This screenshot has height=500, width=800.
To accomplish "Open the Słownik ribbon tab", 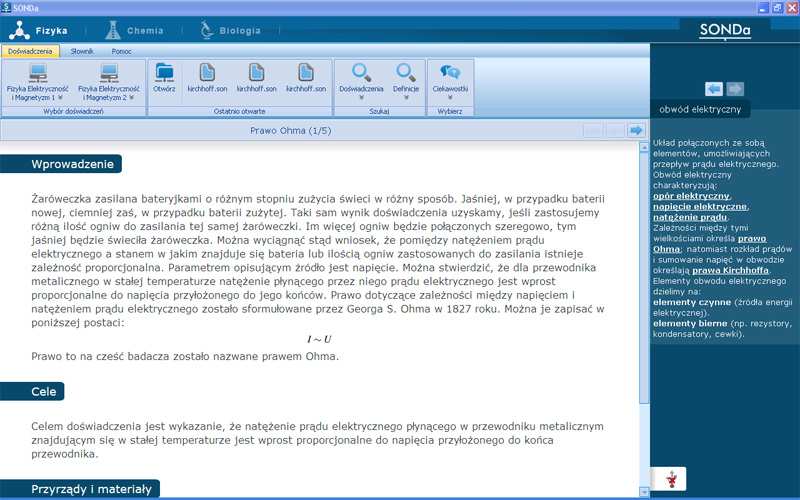I will [82, 52].
